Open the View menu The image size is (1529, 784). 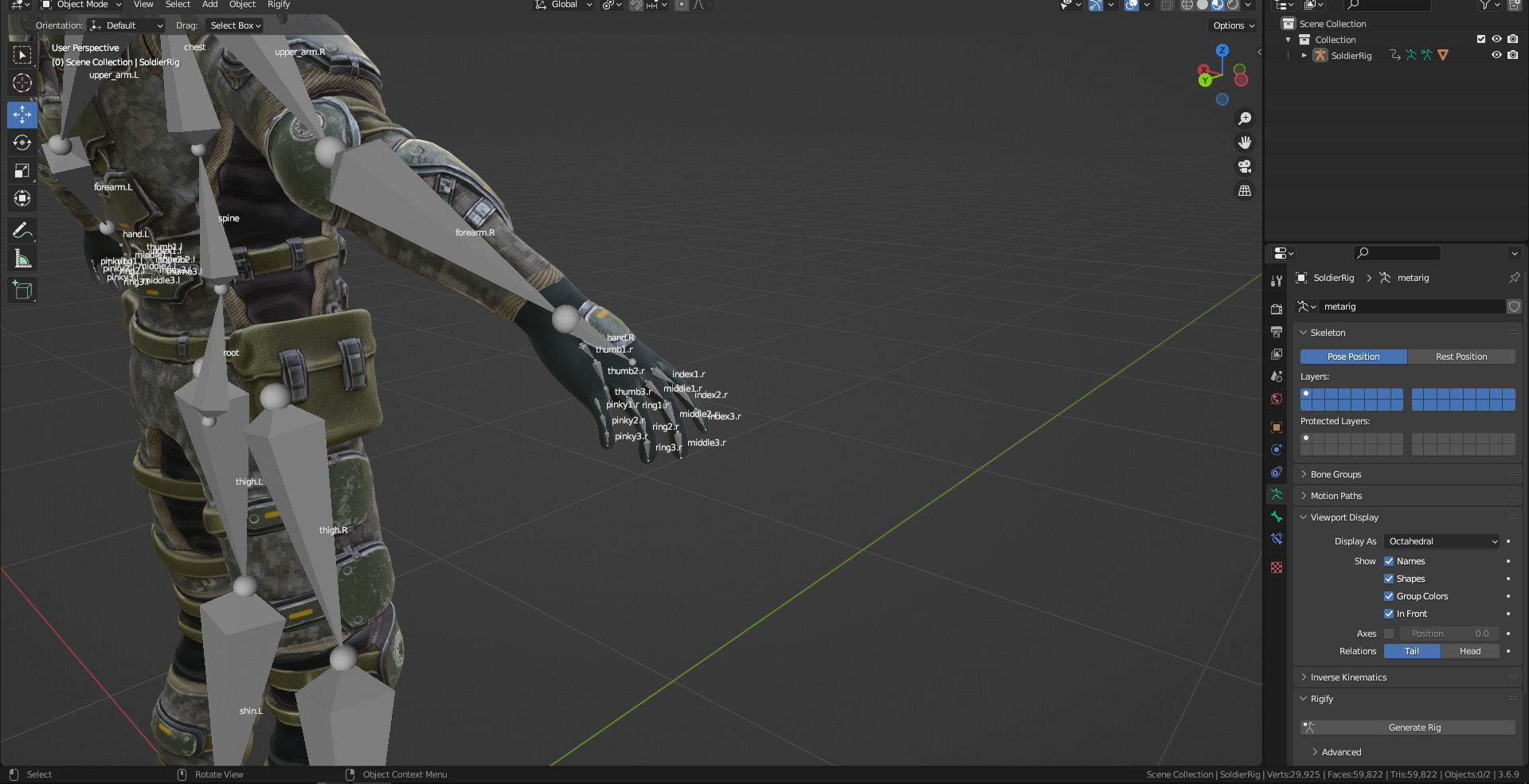(x=143, y=5)
